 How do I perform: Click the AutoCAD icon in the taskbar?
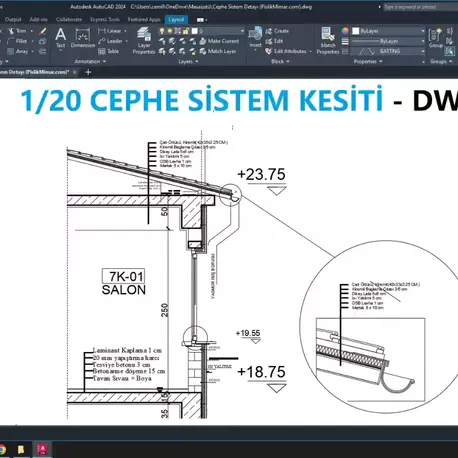coord(43,450)
